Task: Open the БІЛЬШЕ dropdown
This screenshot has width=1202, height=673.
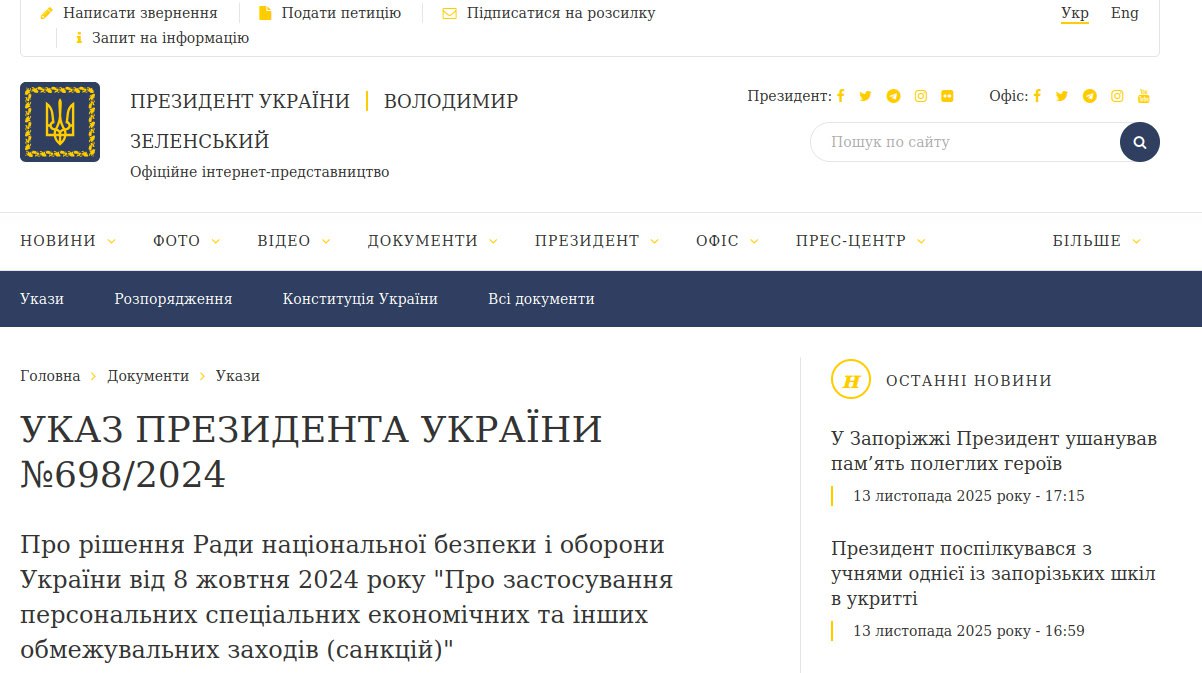Action: click(1089, 240)
